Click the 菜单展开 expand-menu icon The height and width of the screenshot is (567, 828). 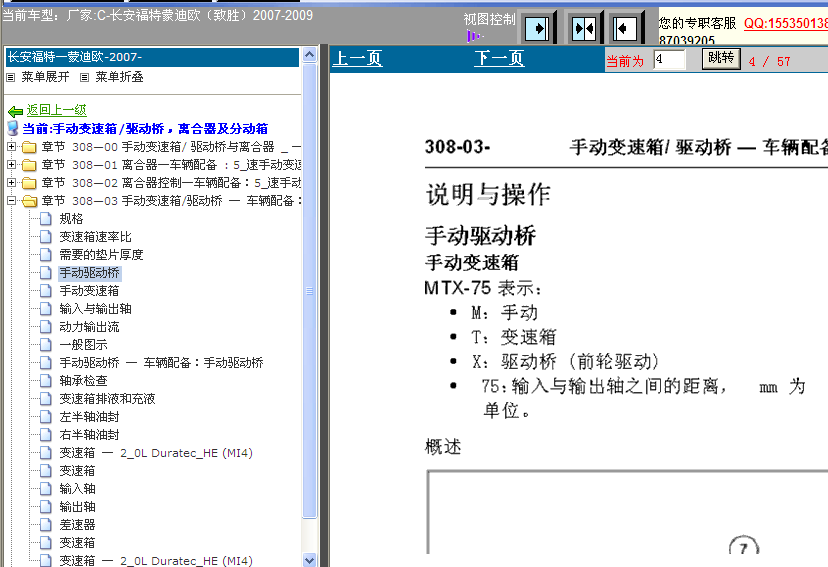(x=11, y=78)
